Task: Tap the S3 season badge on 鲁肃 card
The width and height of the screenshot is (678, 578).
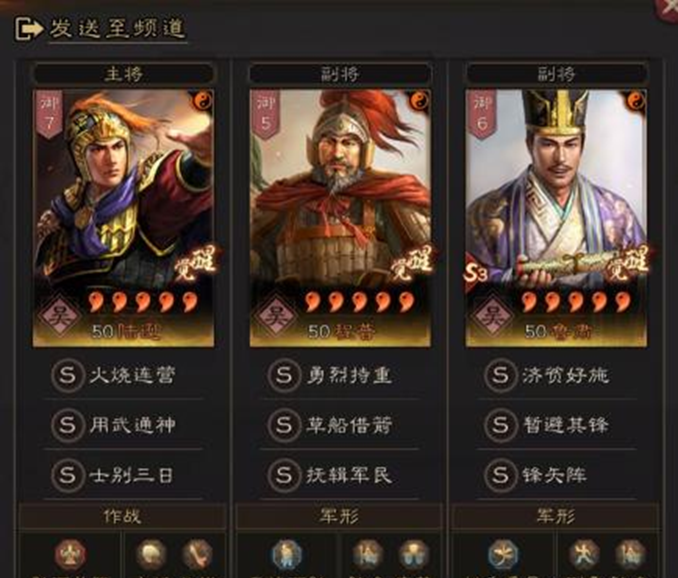Action: (x=476, y=274)
